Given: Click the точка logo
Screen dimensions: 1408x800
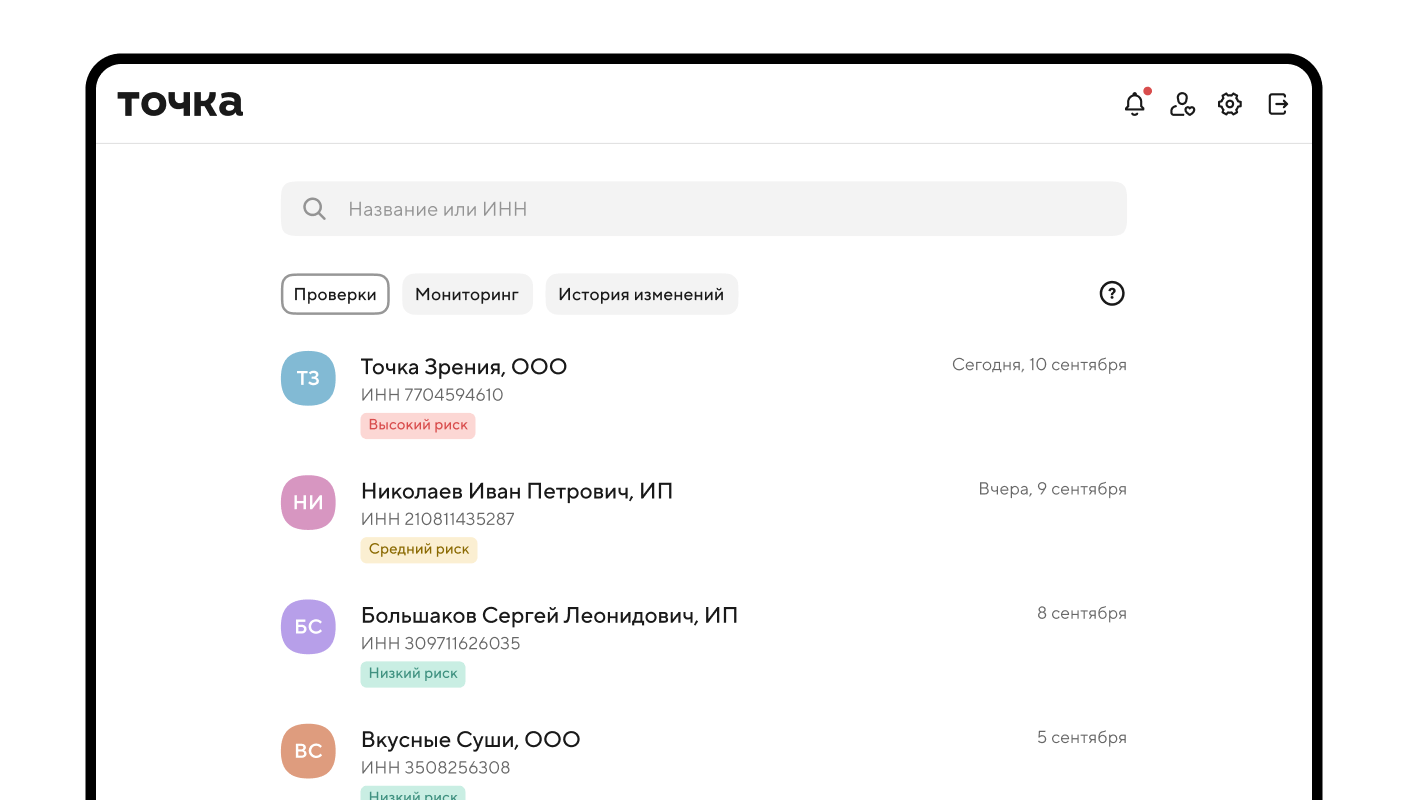Looking at the screenshot, I should [x=180, y=101].
